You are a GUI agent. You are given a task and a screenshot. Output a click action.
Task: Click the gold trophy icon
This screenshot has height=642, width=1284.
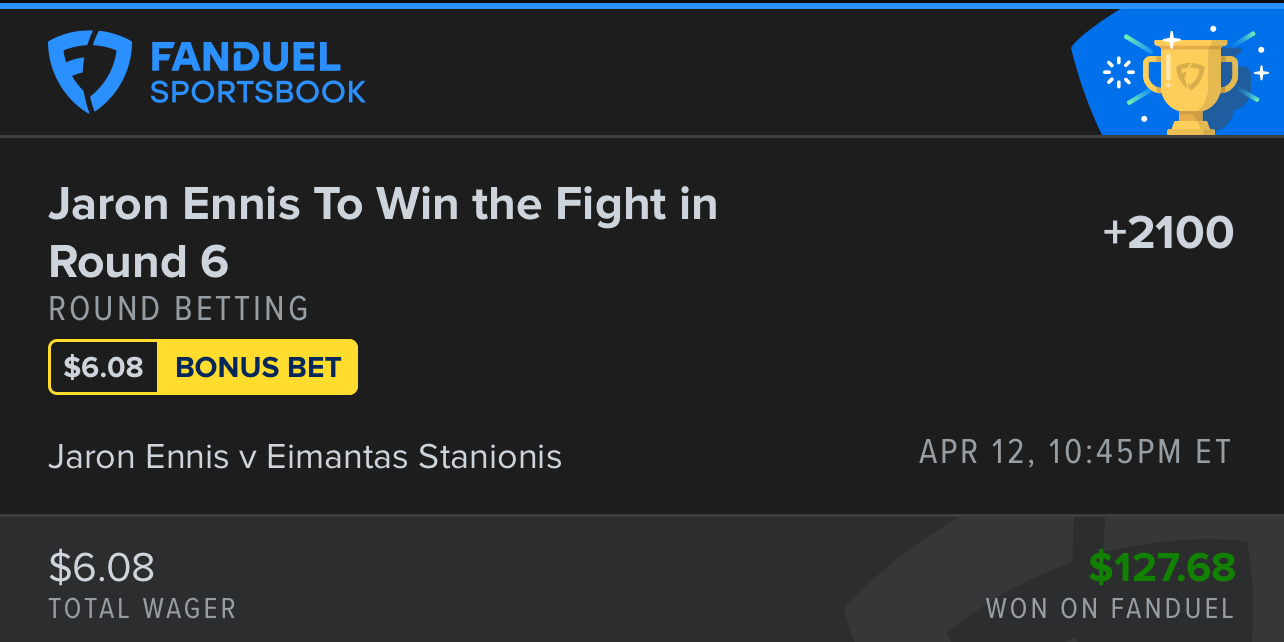point(1190,85)
